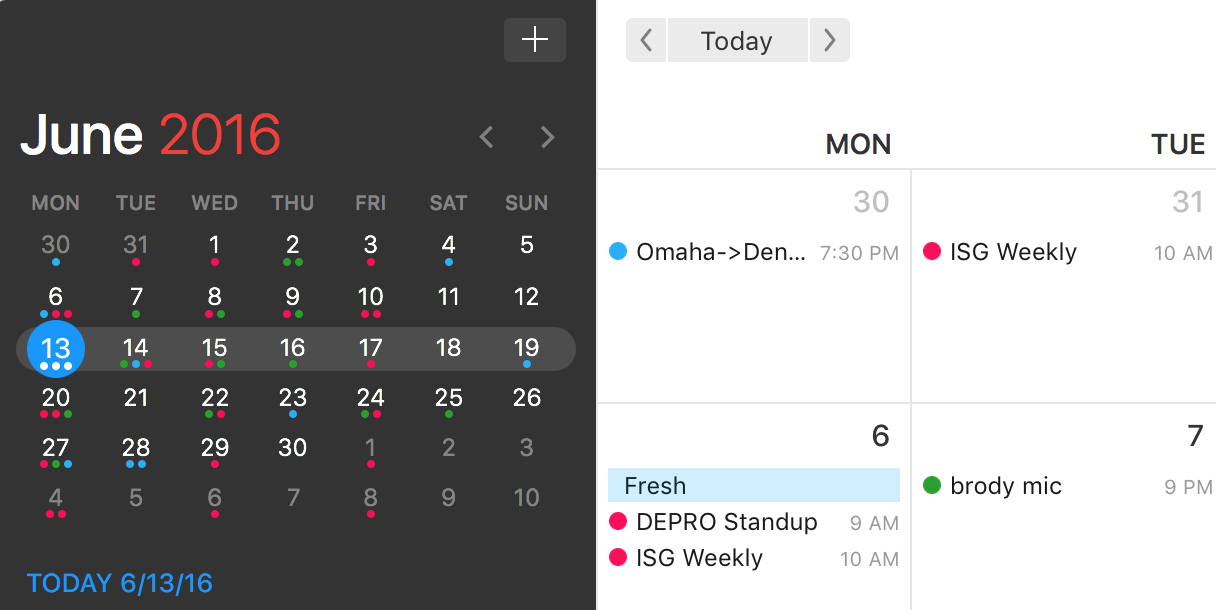This screenshot has width=1216, height=610.
Task: Go to next month in mini calendar
Action: click(547, 137)
